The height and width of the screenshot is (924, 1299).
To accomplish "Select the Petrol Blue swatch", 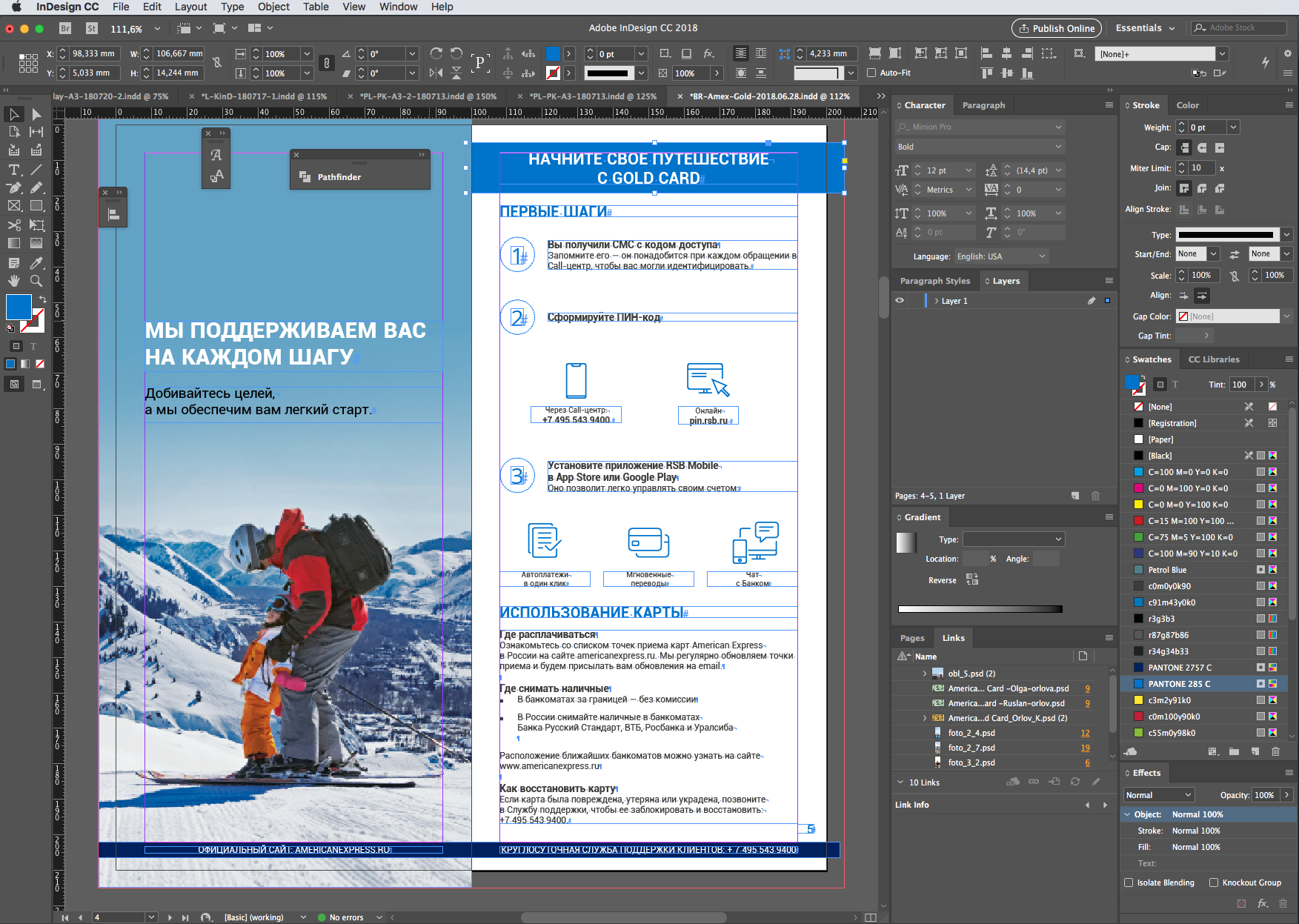I will (1204, 570).
